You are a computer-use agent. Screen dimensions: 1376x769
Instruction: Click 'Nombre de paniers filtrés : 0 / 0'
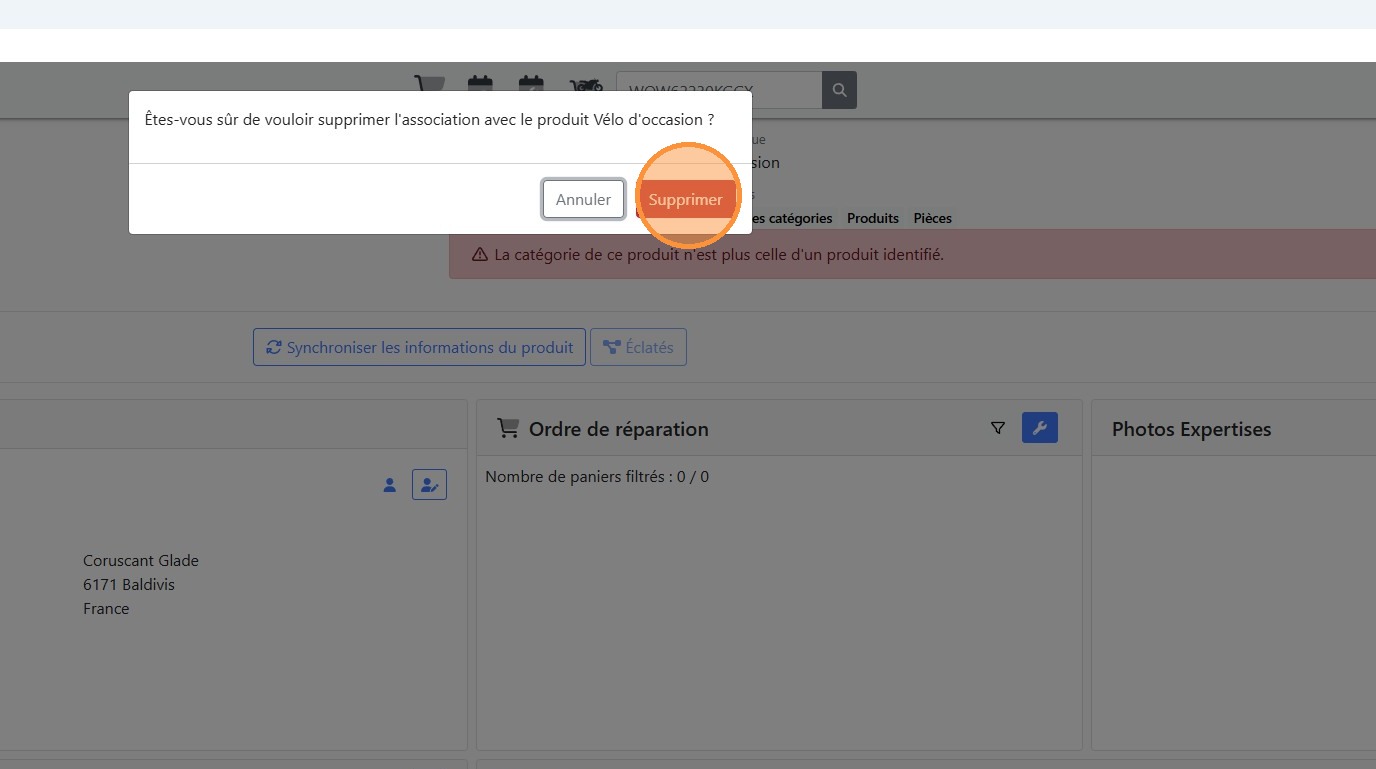tap(597, 476)
